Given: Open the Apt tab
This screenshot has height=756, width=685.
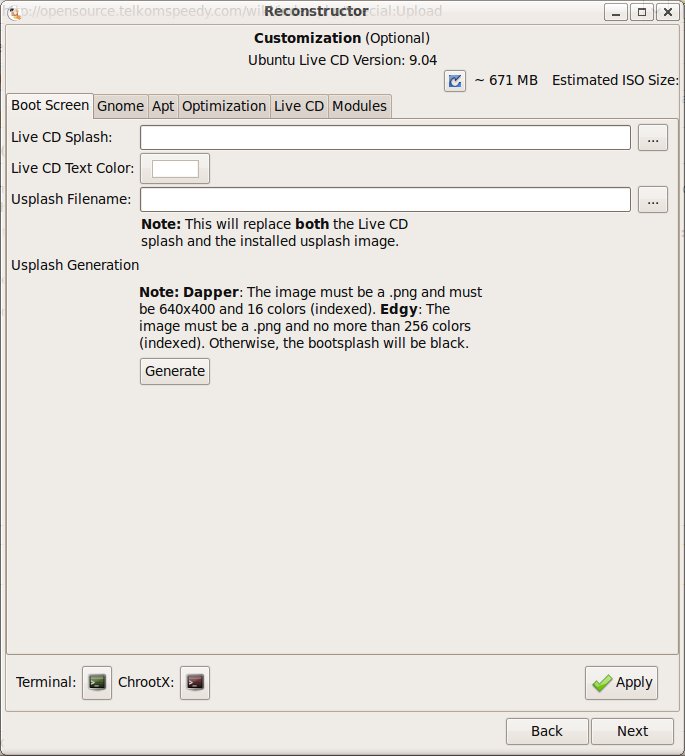Looking at the screenshot, I should point(163,106).
